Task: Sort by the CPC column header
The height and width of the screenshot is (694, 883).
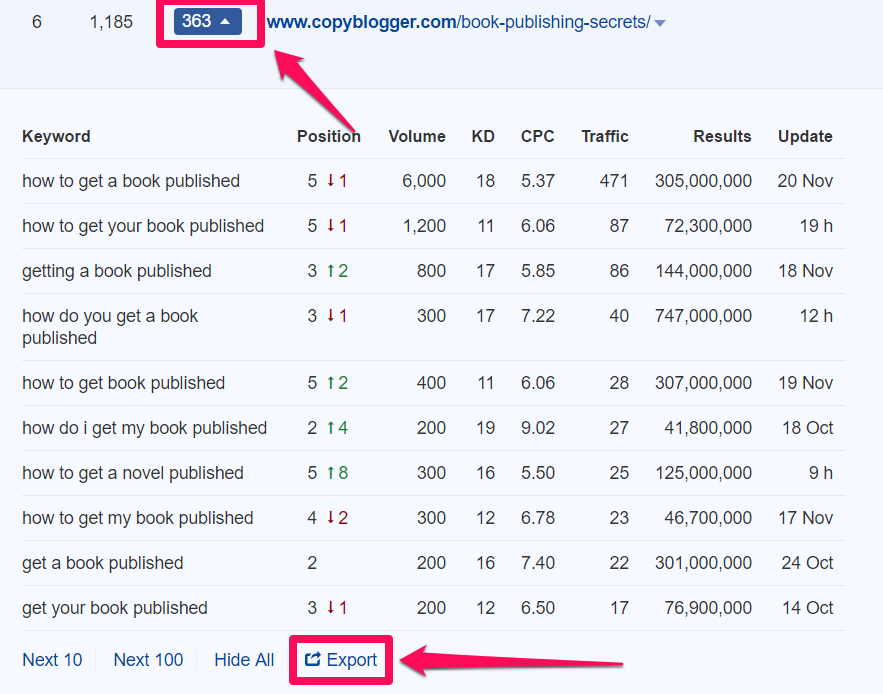Action: [x=537, y=137]
